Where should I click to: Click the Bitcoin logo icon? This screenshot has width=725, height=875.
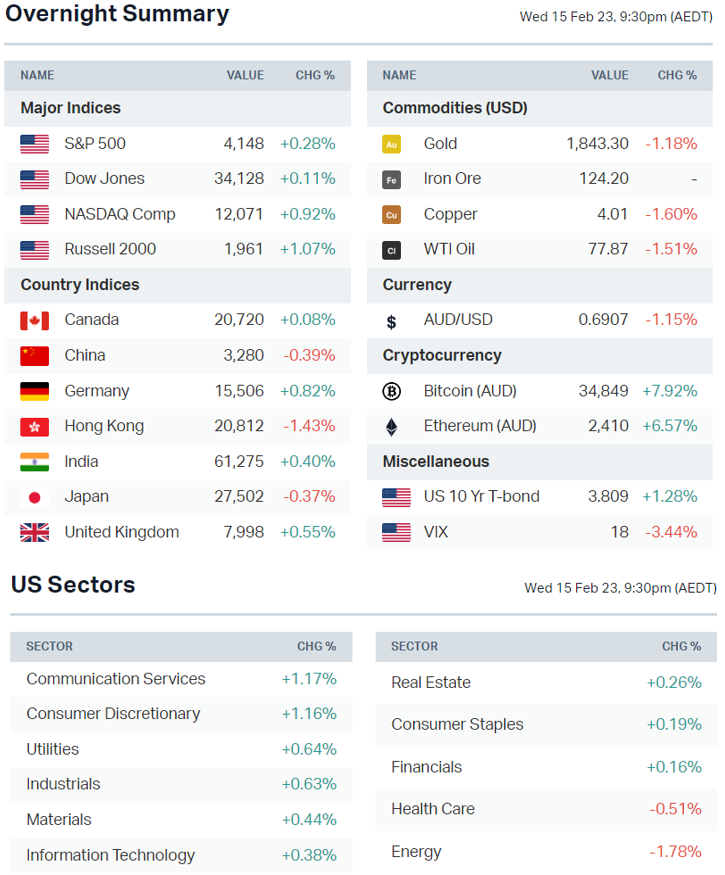392,391
